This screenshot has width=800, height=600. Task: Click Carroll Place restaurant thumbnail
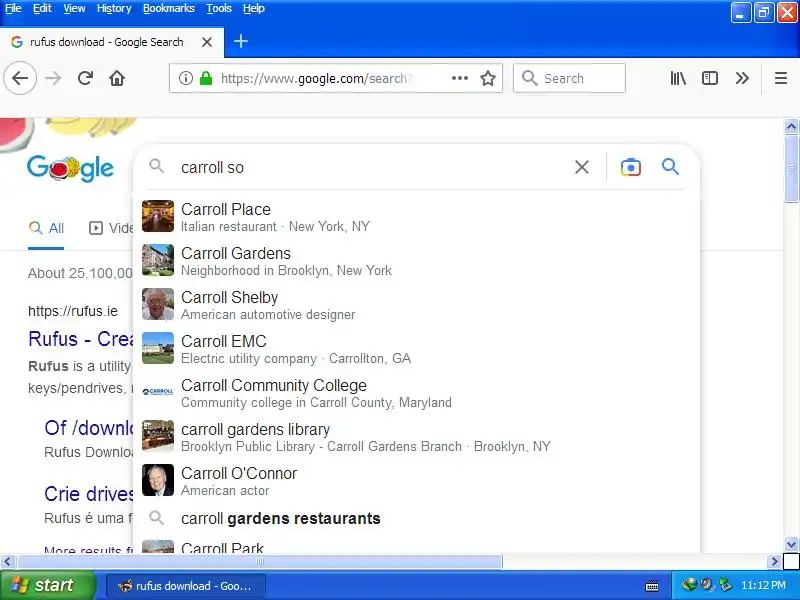(158, 216)
